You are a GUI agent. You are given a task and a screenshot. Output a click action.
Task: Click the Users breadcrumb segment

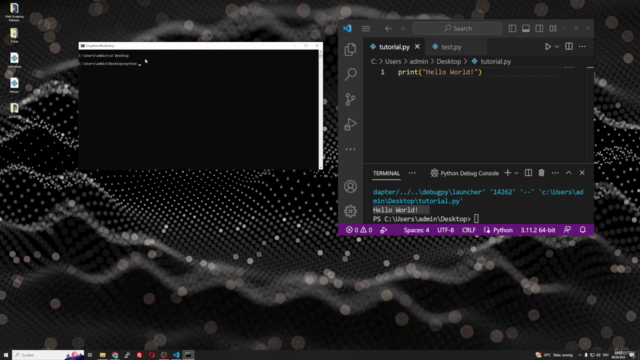393,62
